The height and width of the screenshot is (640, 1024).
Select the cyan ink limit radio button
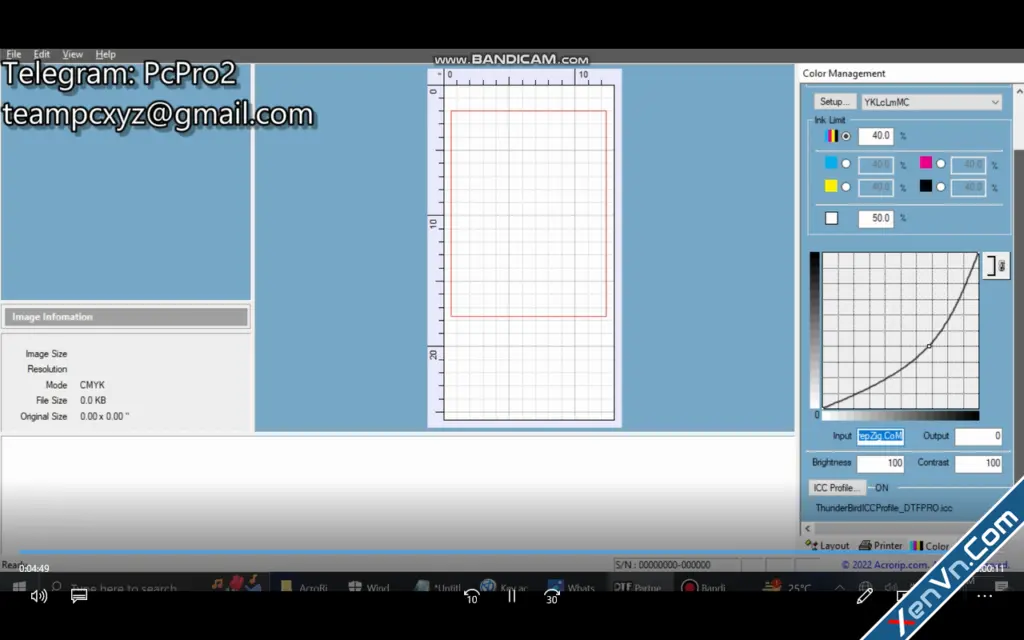[x=846, y=164]
